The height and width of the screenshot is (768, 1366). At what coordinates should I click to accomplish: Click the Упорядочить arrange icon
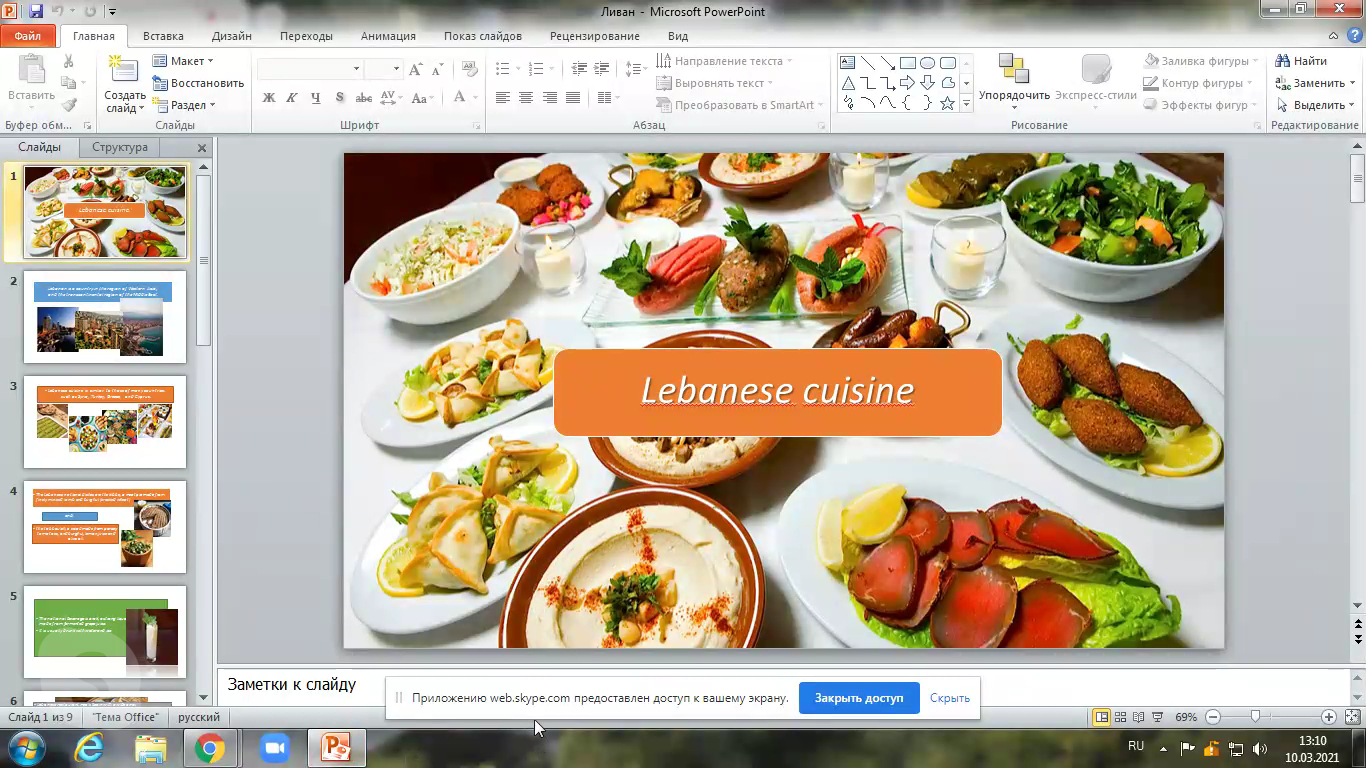(x=1014, y=76)
